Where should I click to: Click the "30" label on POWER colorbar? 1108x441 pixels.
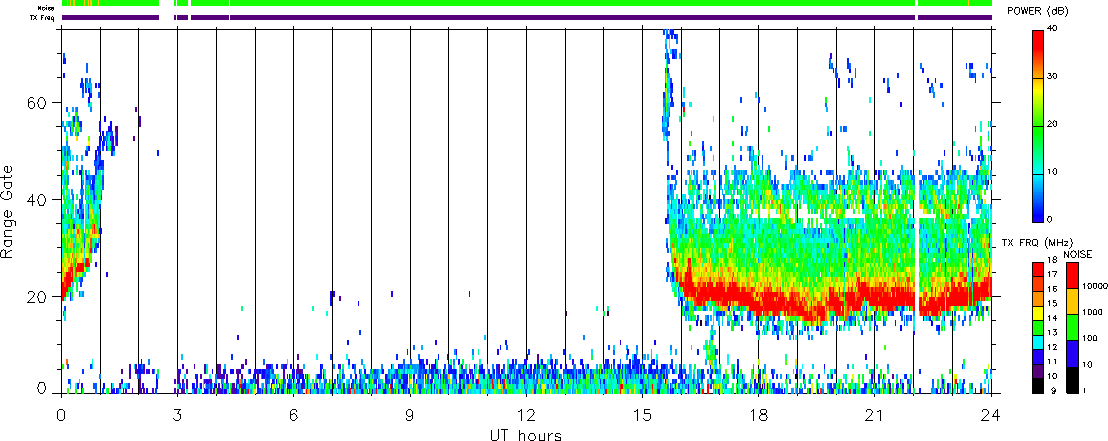[1051, 77]
